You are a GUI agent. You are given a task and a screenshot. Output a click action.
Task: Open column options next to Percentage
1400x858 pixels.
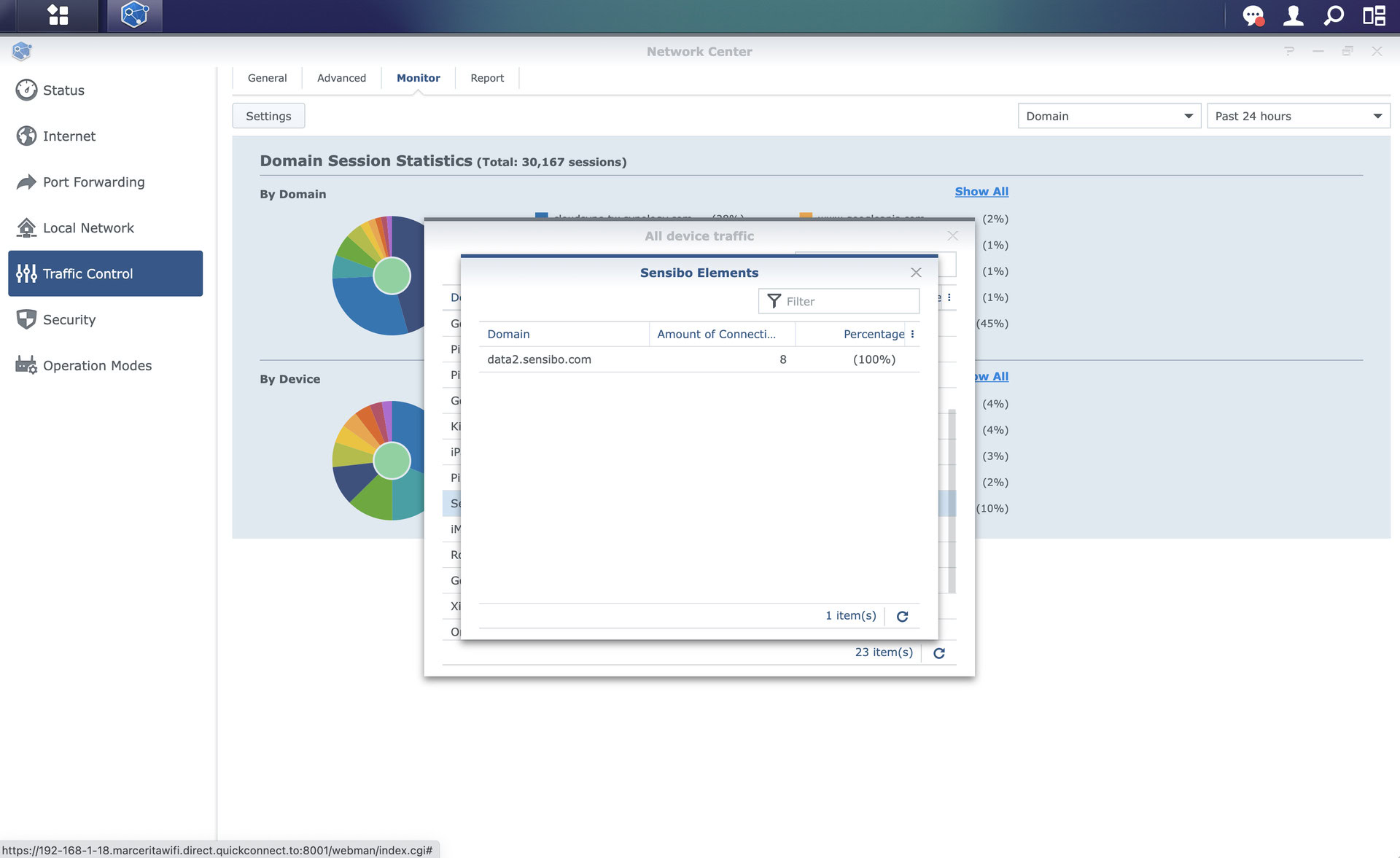click(912, 334)
